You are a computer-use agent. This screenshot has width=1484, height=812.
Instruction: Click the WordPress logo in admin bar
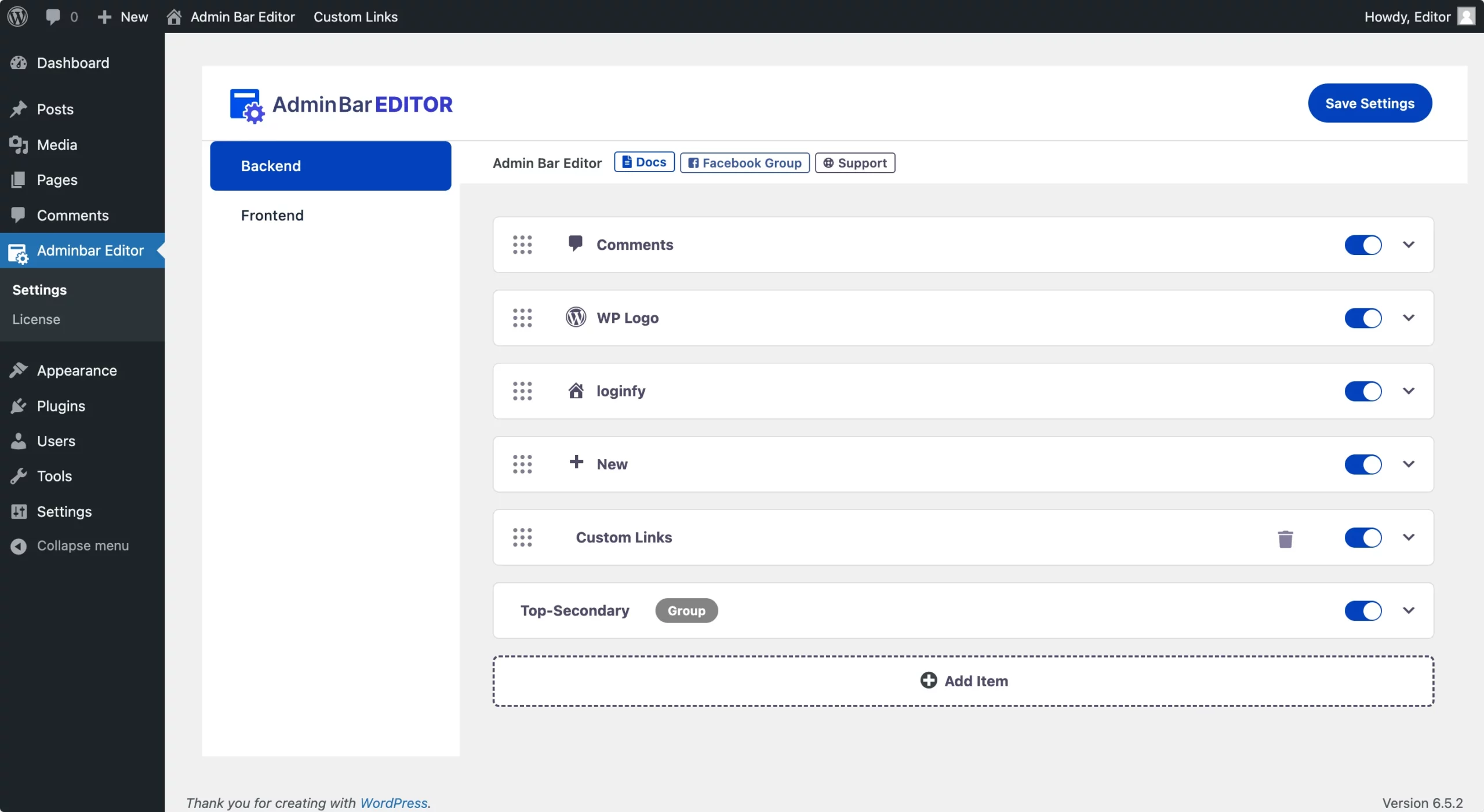[x=17, y=16]
